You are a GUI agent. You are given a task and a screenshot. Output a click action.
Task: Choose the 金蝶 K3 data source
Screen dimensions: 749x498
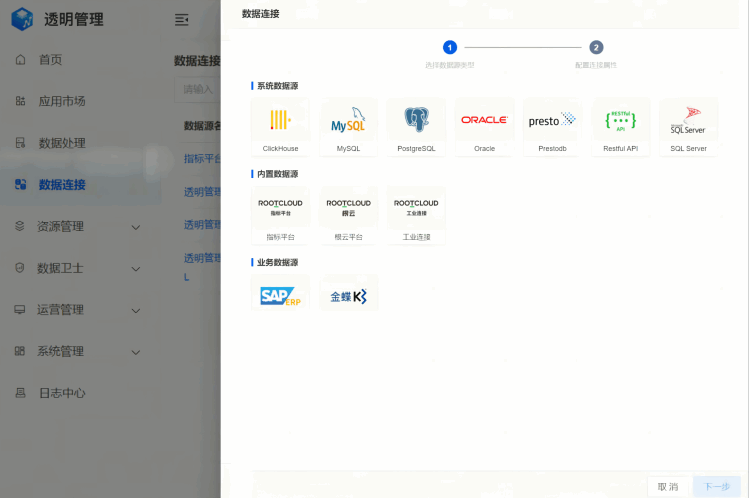[x=348, y=296]
